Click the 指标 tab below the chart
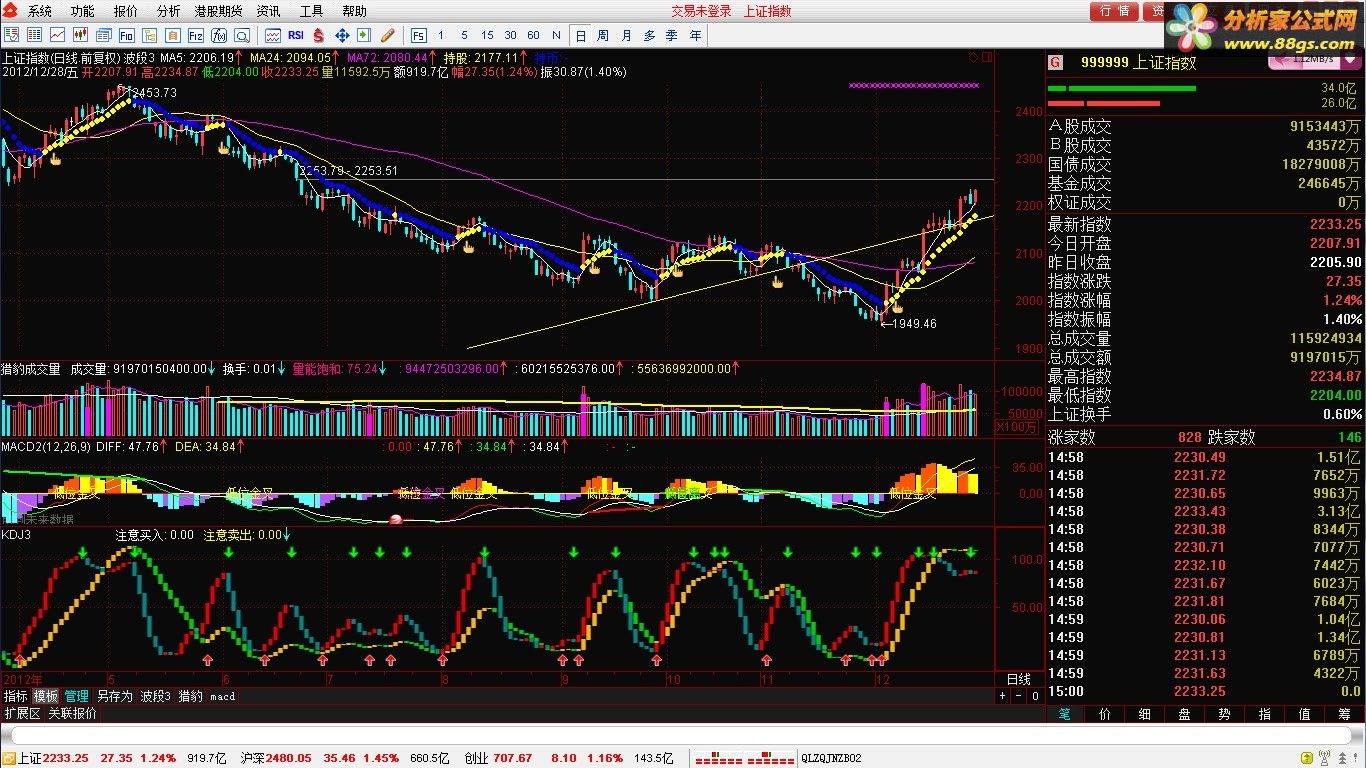This screenshot has height=768, width=1366. point(16,696)
